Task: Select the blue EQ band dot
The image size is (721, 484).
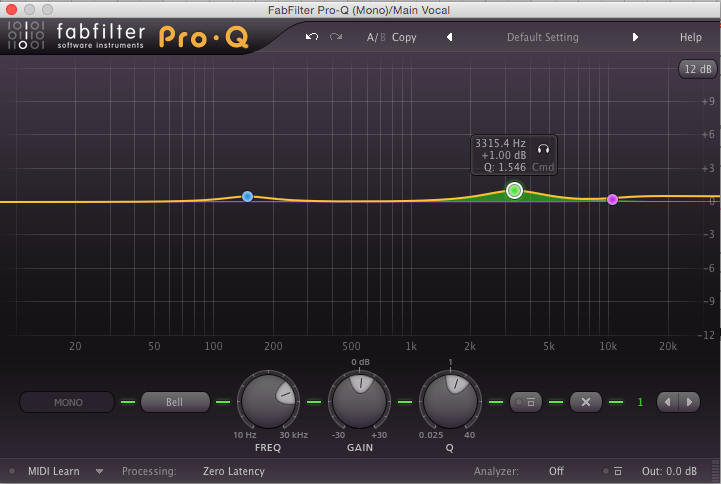Action: [x=247, y=197]
